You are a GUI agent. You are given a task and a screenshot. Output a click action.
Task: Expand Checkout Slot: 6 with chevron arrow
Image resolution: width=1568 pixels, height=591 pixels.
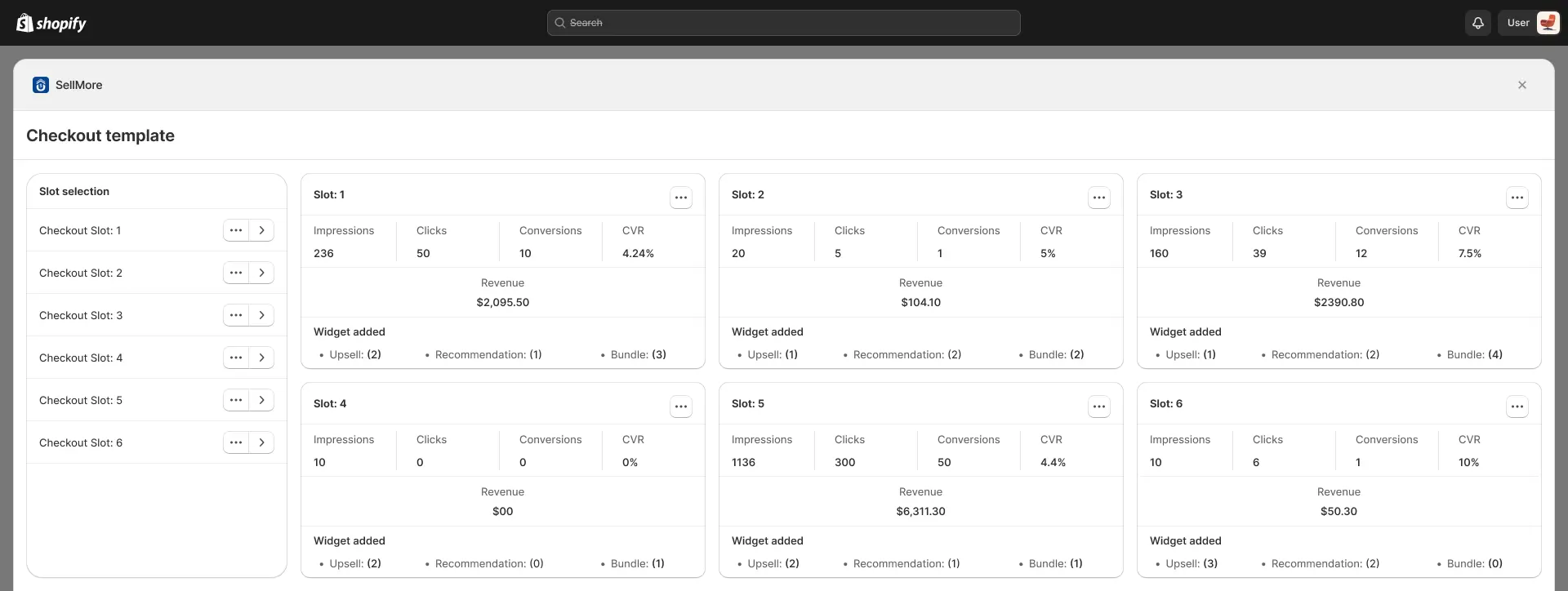click(261, 442)
